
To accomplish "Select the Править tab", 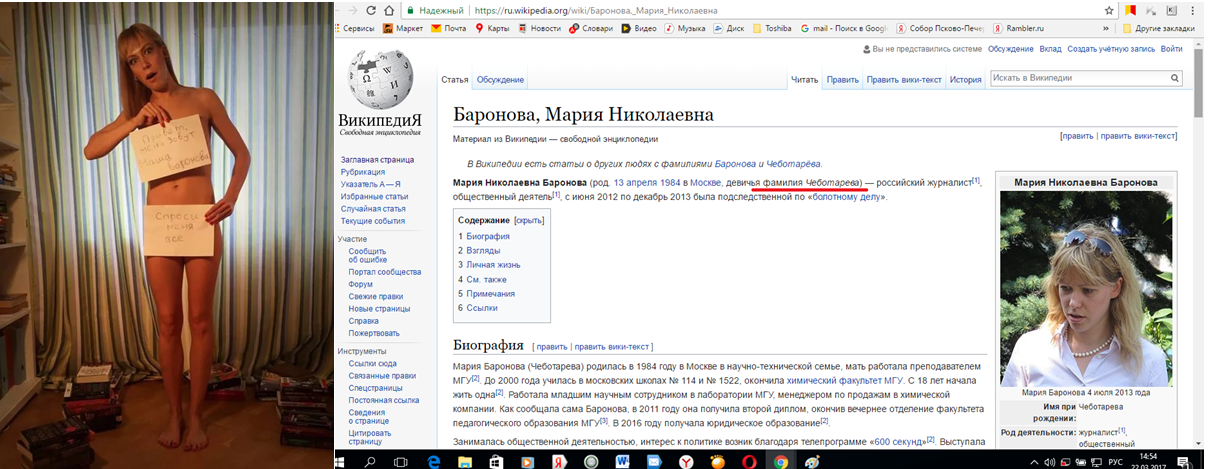I will pos(843,80).
